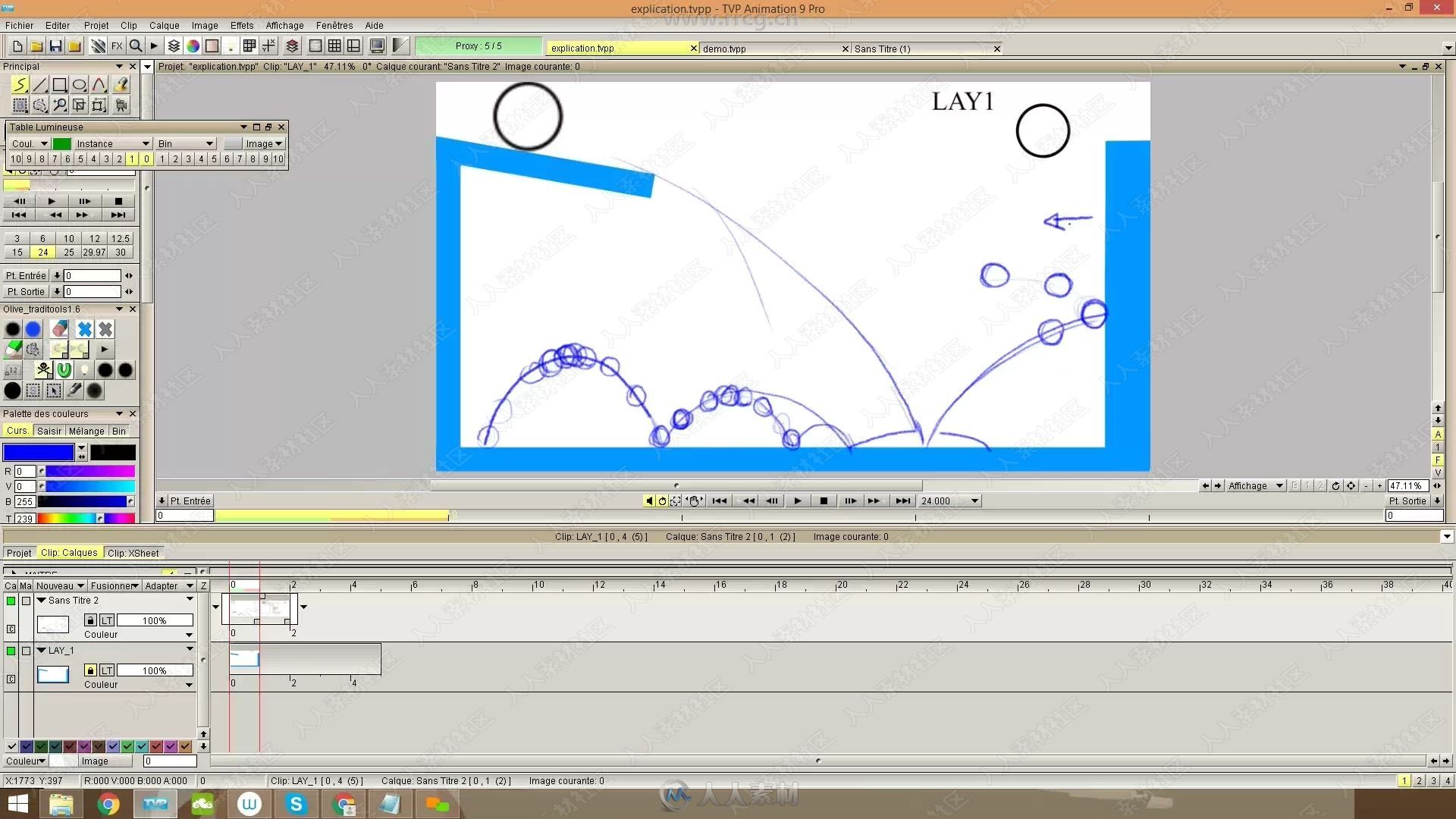Click the magnifier zoom icon in top toolbar
Screen dimensions: 1456x819
(136, 46)
